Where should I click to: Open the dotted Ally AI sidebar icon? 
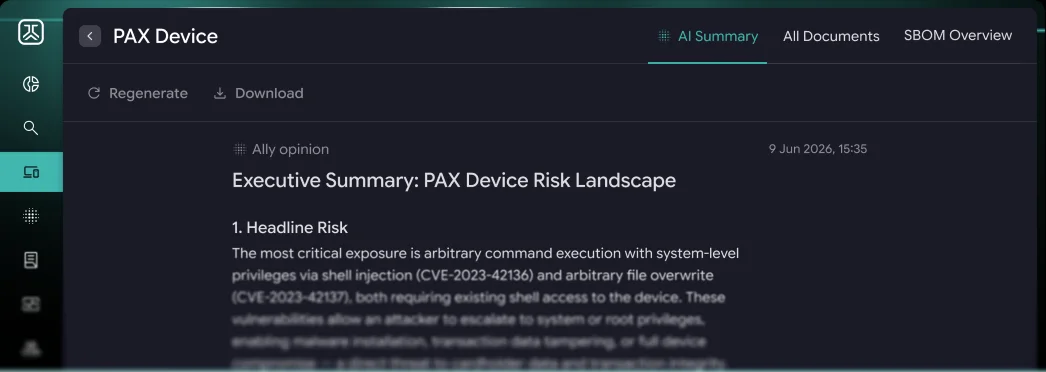click(31, 216)
